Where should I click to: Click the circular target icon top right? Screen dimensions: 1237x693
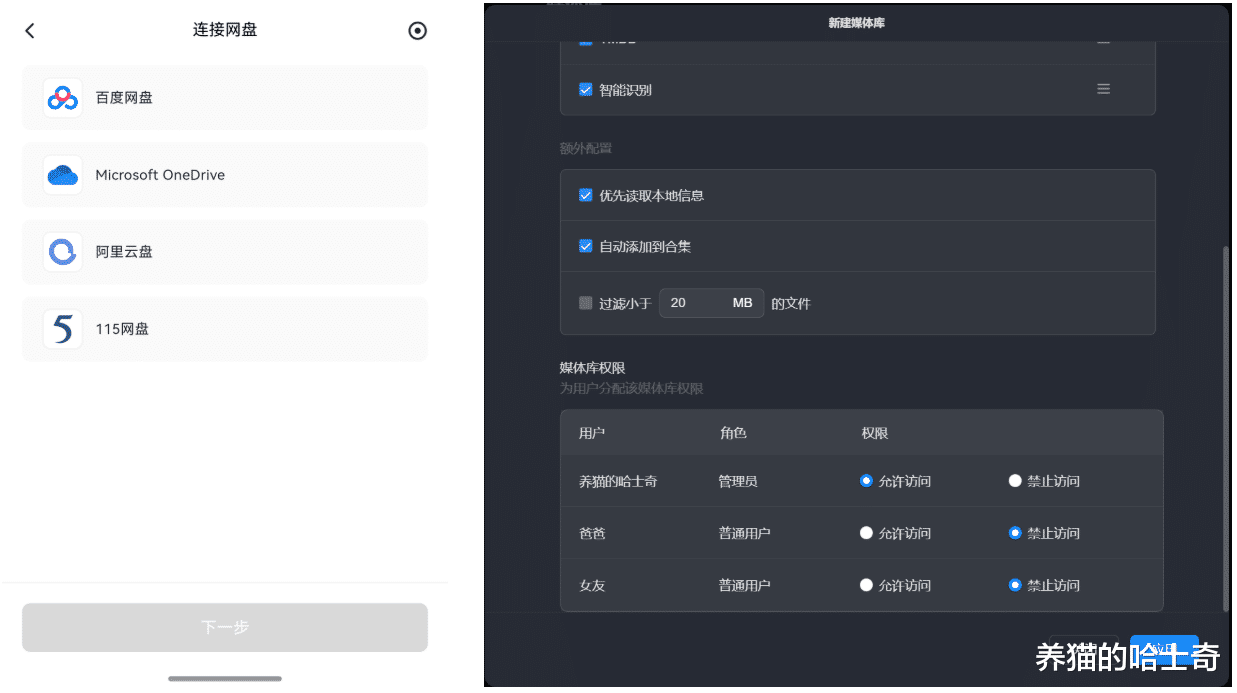tap(418, 31)
